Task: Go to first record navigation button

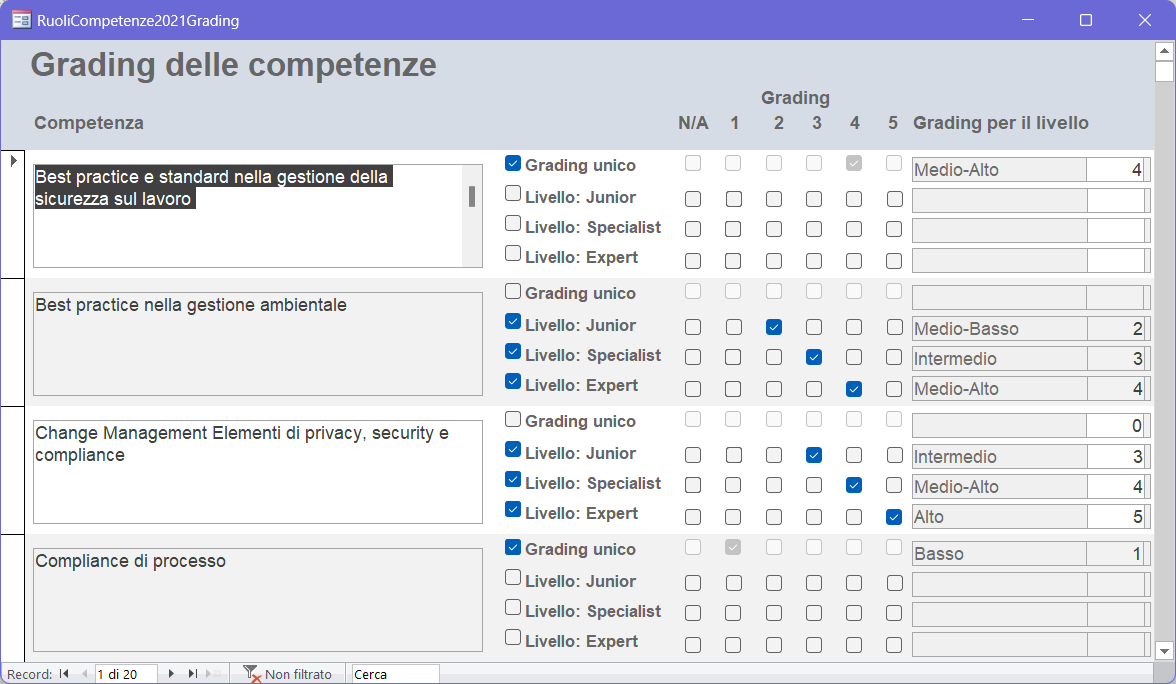Action: 64,674
